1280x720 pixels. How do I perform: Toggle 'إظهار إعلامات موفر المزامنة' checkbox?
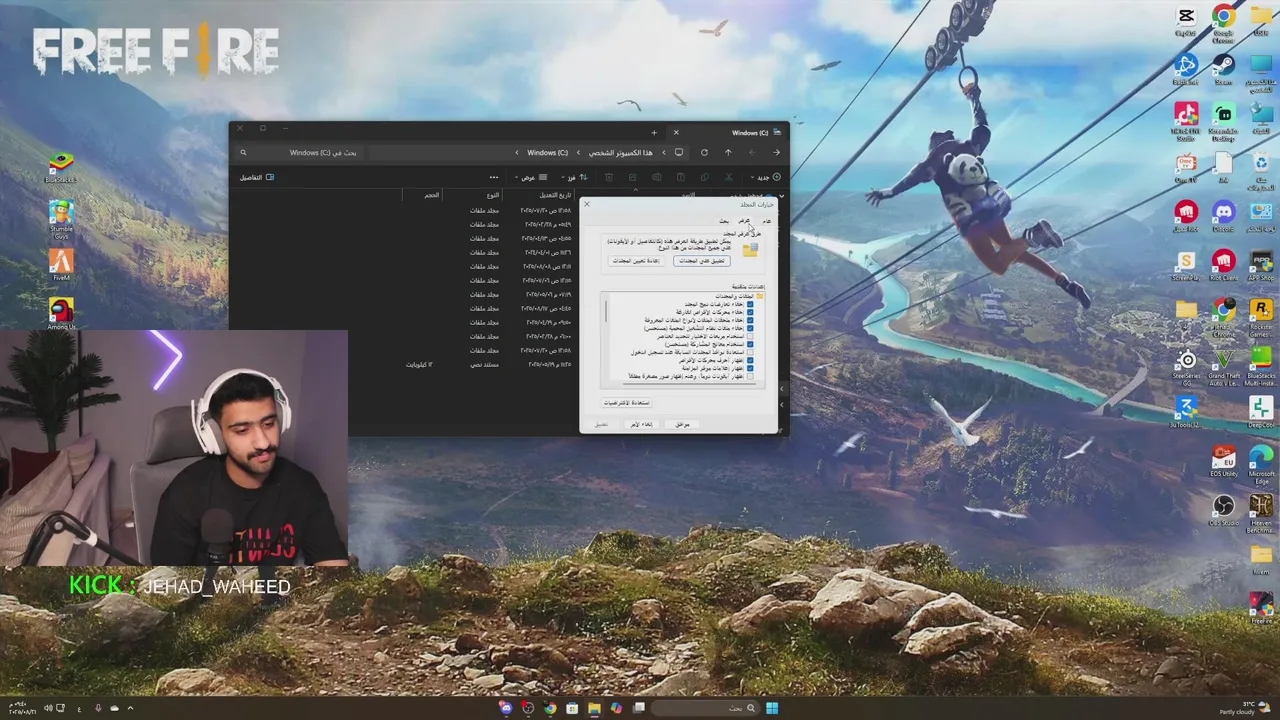[x=750, y=368]
